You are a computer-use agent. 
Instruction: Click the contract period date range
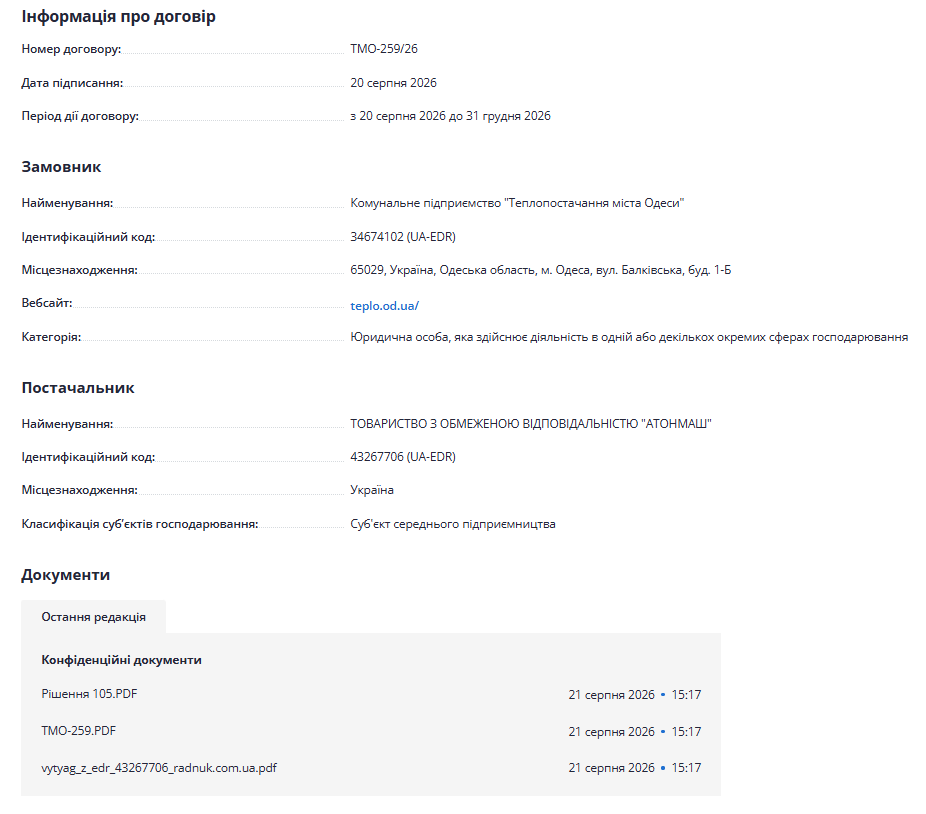pos(450,116)
